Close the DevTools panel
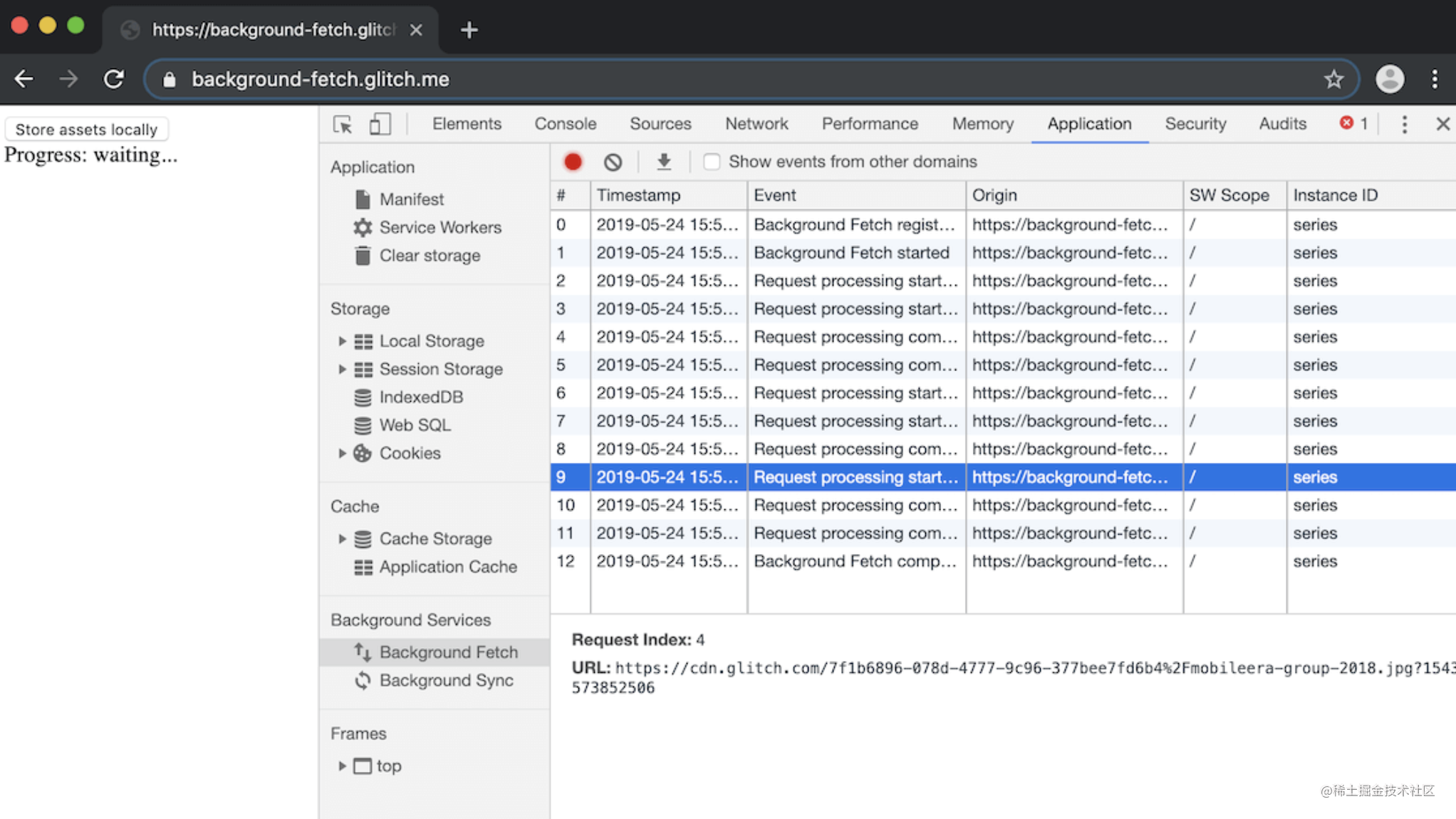 click(1442, 124)
